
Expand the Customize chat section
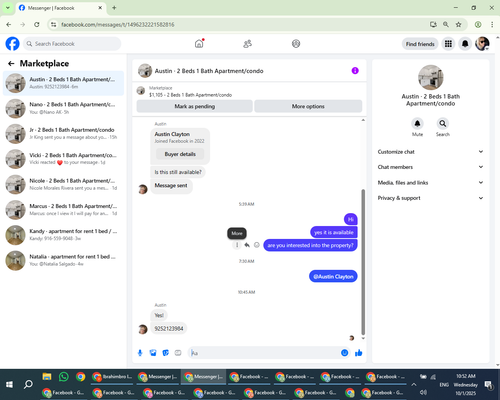click(430, 152)
